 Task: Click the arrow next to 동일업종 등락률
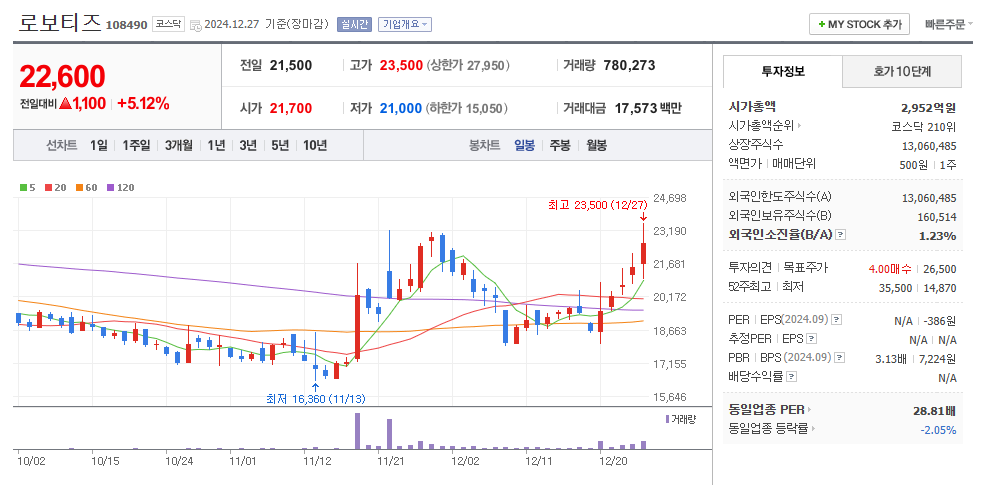coord(814,429)
